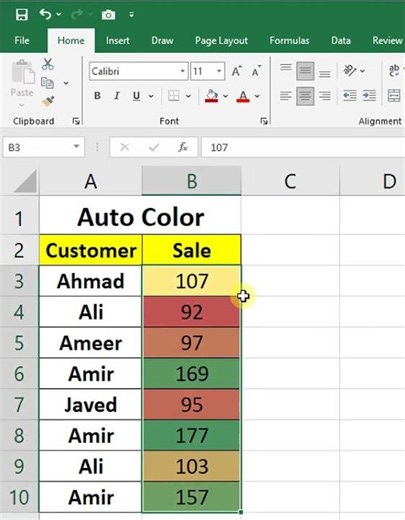This screenshot has height=520, width=405.
Task: Open the Insert ribbon tab
Action: (x=117, y=41)
